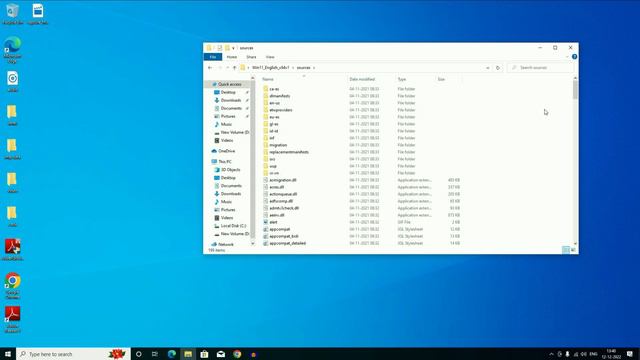This screenshot has height=360, width=640.
Task: Sort by the Name column header
Action: tap(268, 79)
